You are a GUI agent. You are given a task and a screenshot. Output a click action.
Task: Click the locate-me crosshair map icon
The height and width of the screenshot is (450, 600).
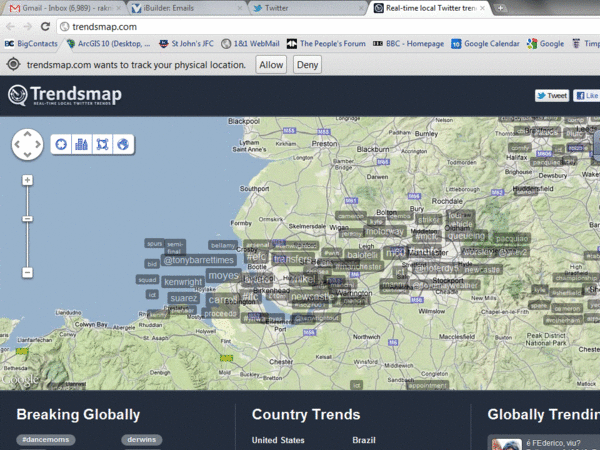61,144
